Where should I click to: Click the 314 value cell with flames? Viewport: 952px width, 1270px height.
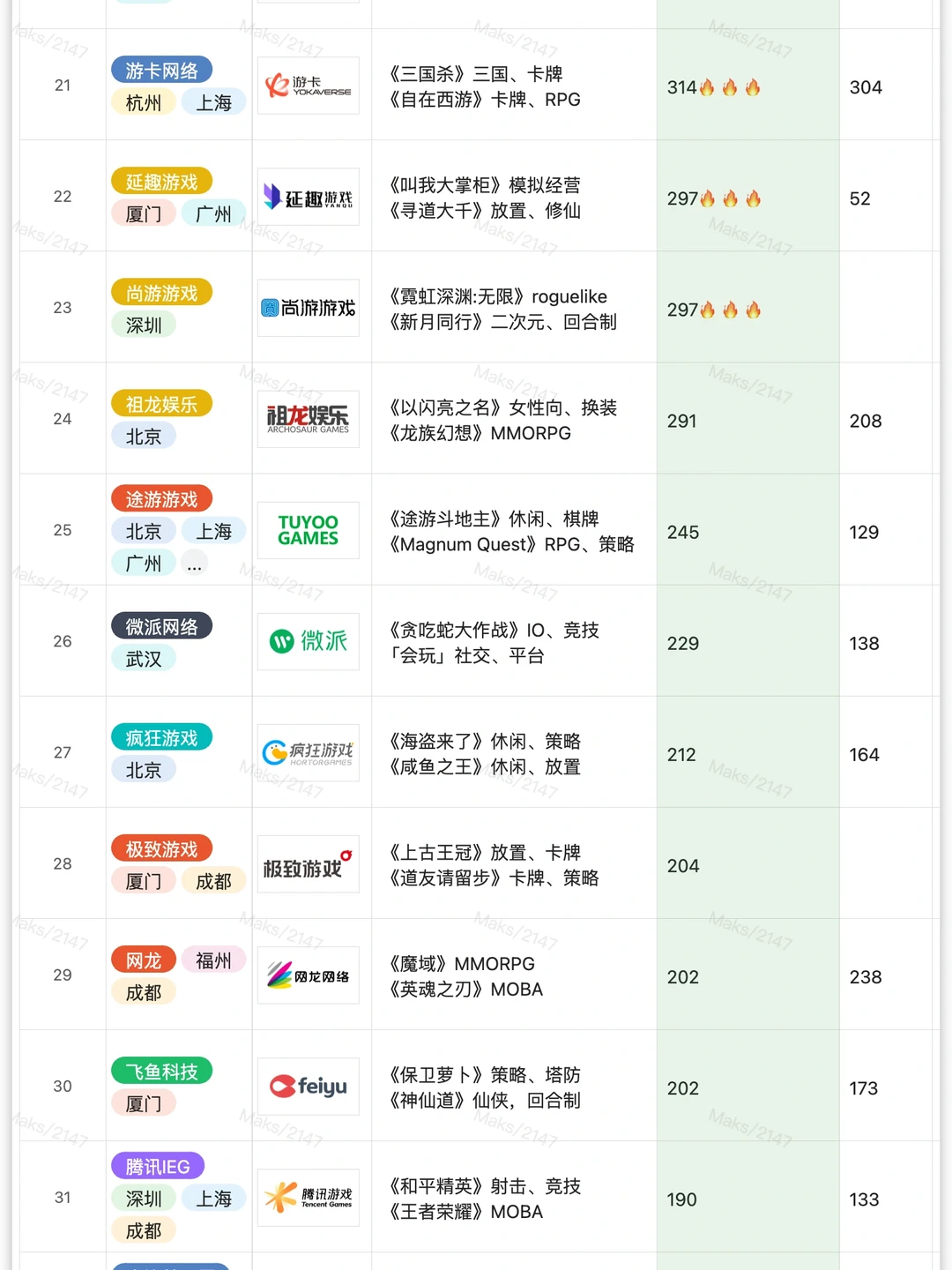coord(747,85)
